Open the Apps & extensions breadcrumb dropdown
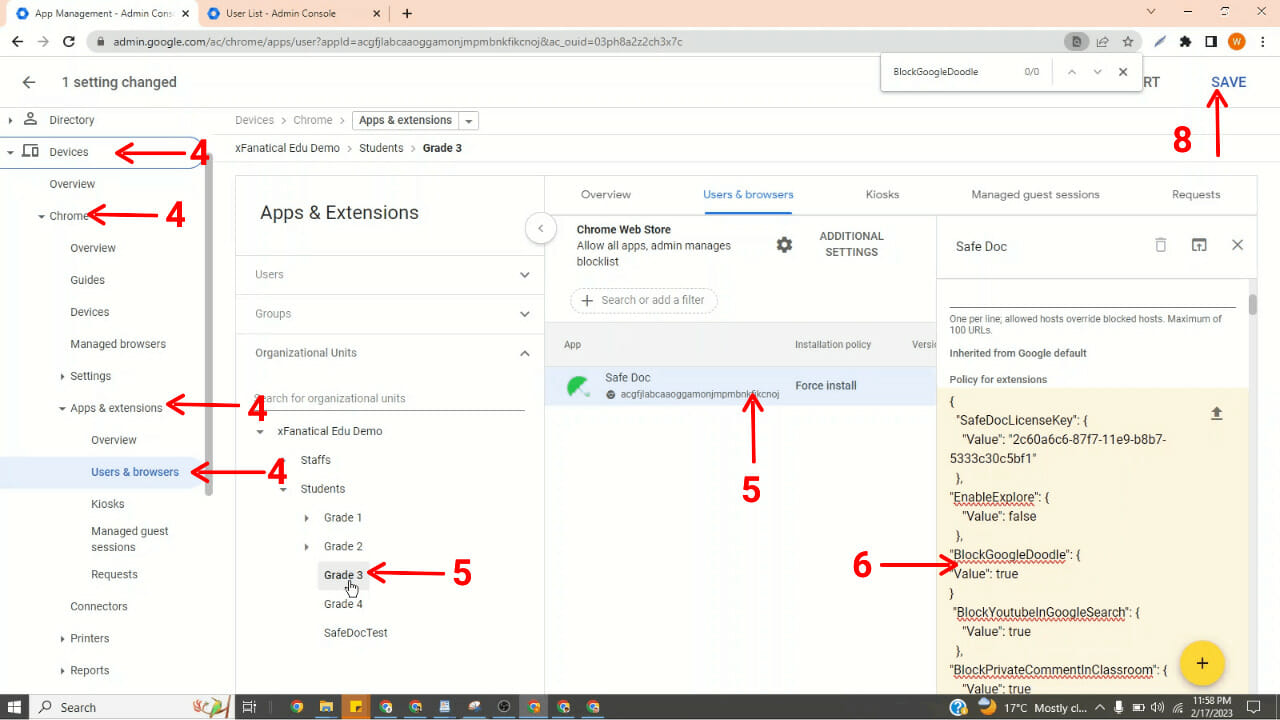The image size is (1280, 720). [x=469, y=119]
